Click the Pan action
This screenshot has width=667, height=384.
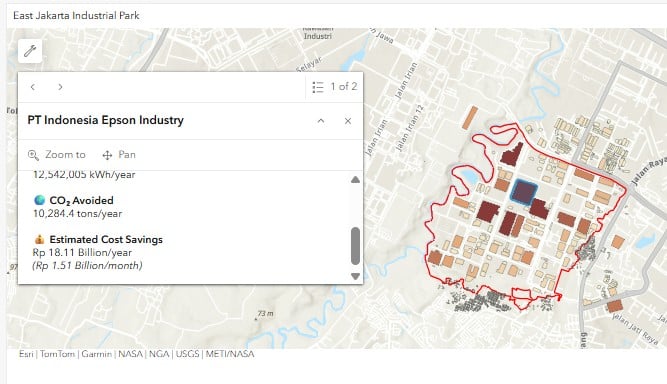coord(119,155)
